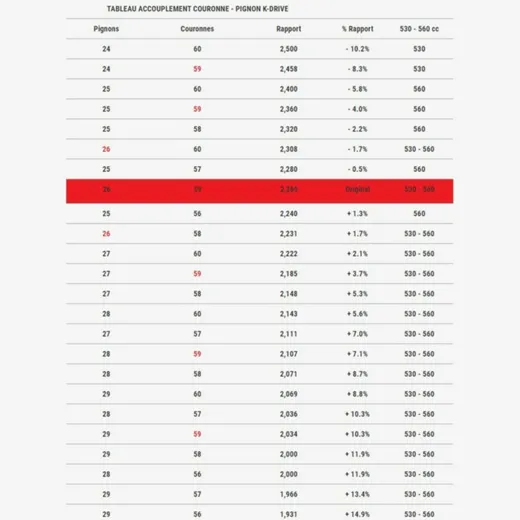The width and height of the screenshot is (520, 520).
Task: Click ratio value 2,500 in first row
Action: (289, 49)
